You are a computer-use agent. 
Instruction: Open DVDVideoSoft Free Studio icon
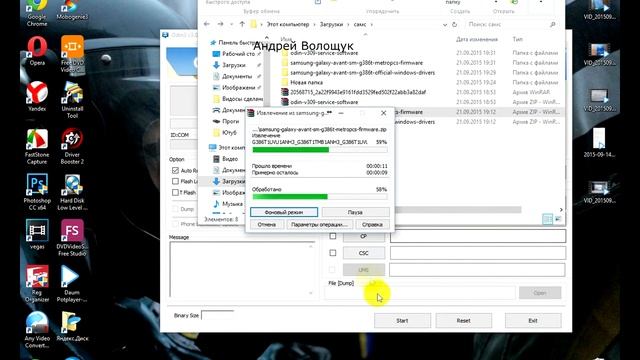pos(72,238)
